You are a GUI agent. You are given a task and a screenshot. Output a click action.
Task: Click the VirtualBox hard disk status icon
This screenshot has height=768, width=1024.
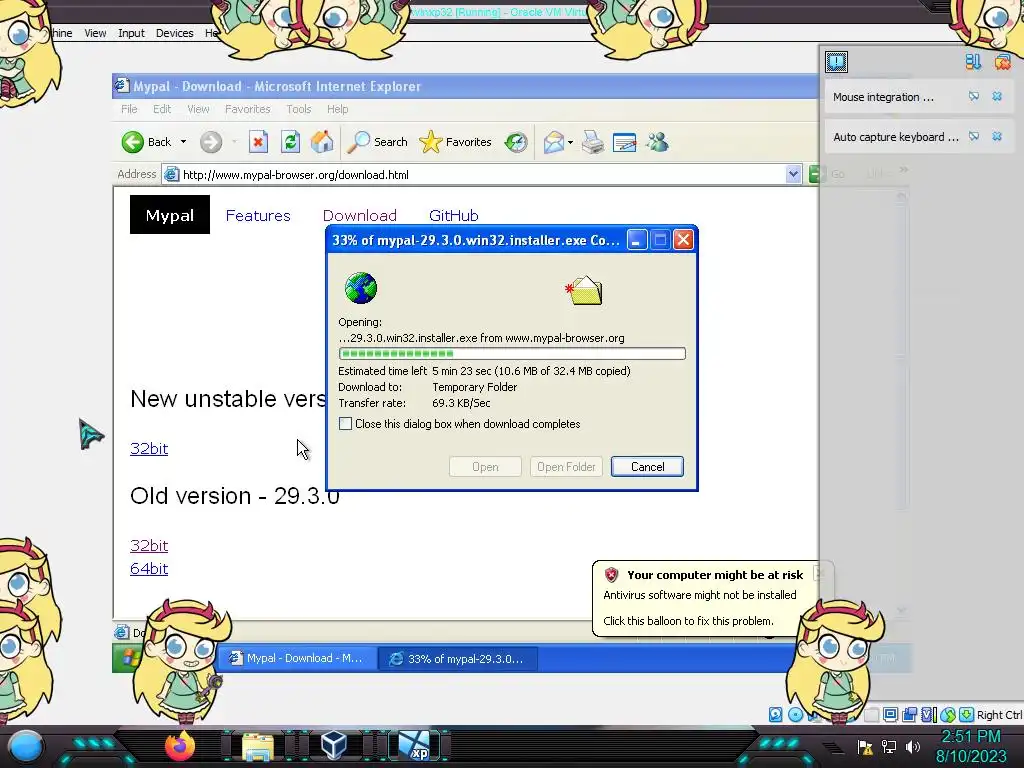coord(775,714)
